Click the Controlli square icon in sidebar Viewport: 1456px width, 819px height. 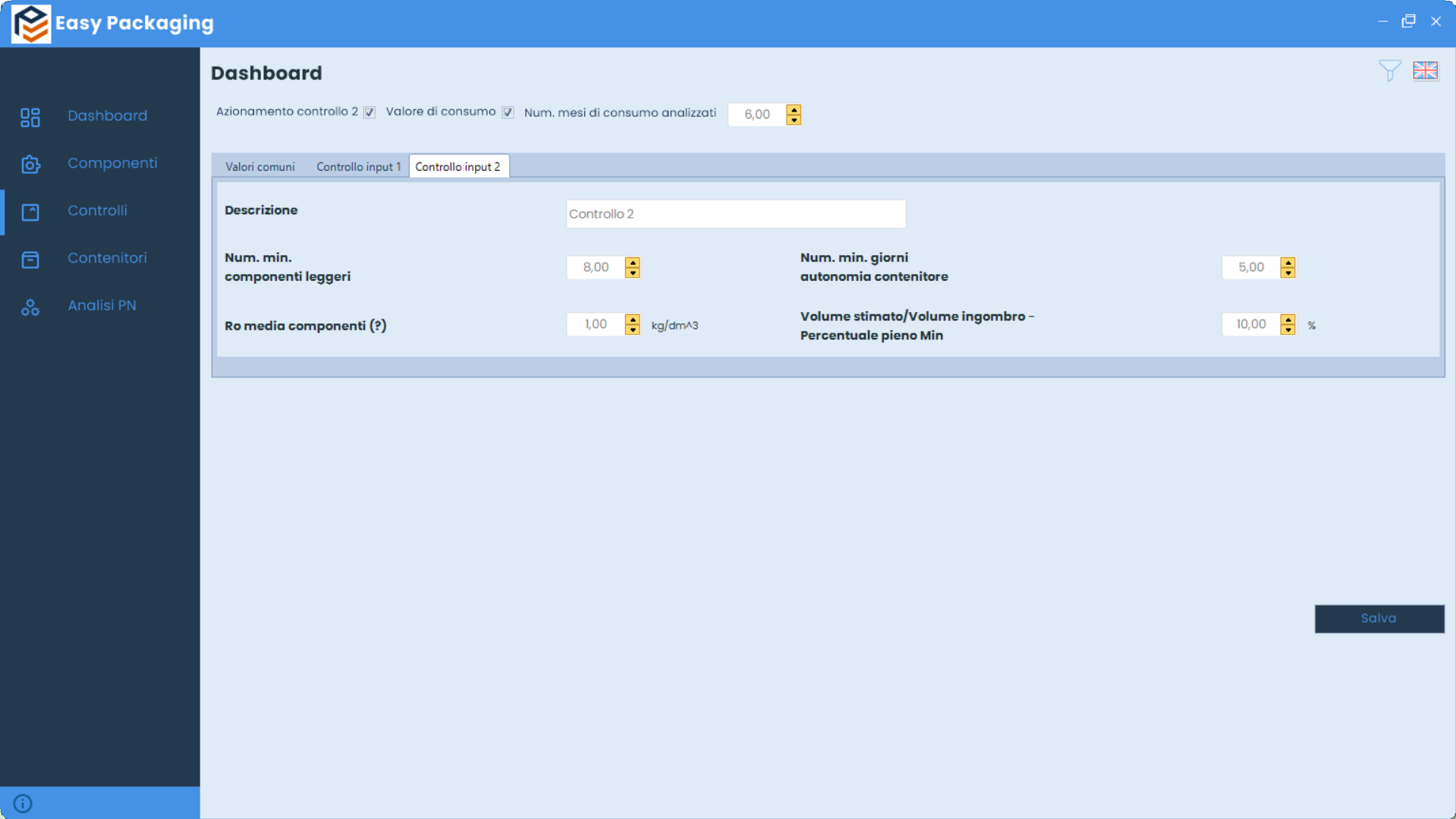(x=30, y=212)
